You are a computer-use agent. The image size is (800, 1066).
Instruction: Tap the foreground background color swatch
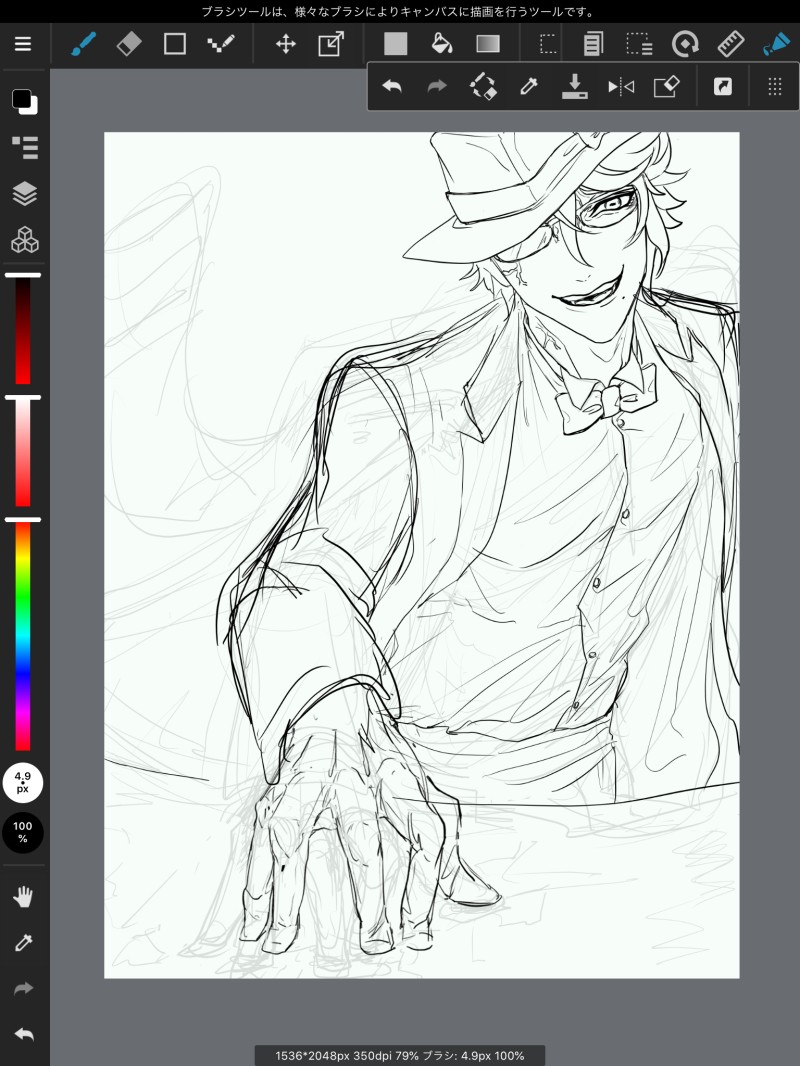coord(24,101)
